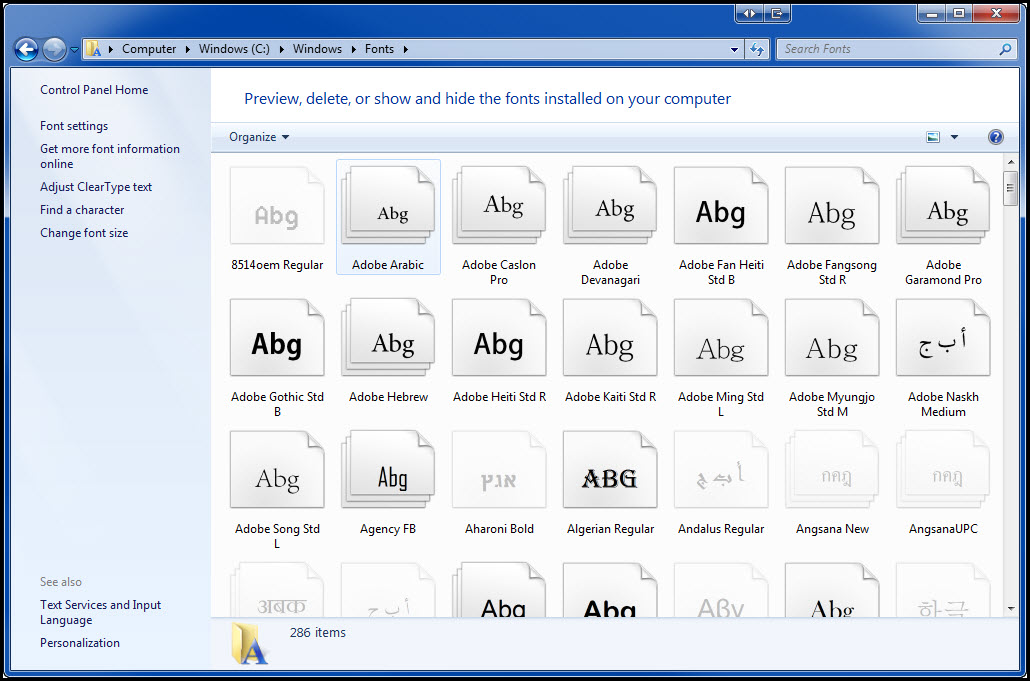
Task: Click the forward navigation arrow
Action: pyautogui.click(x=53, y=48)
